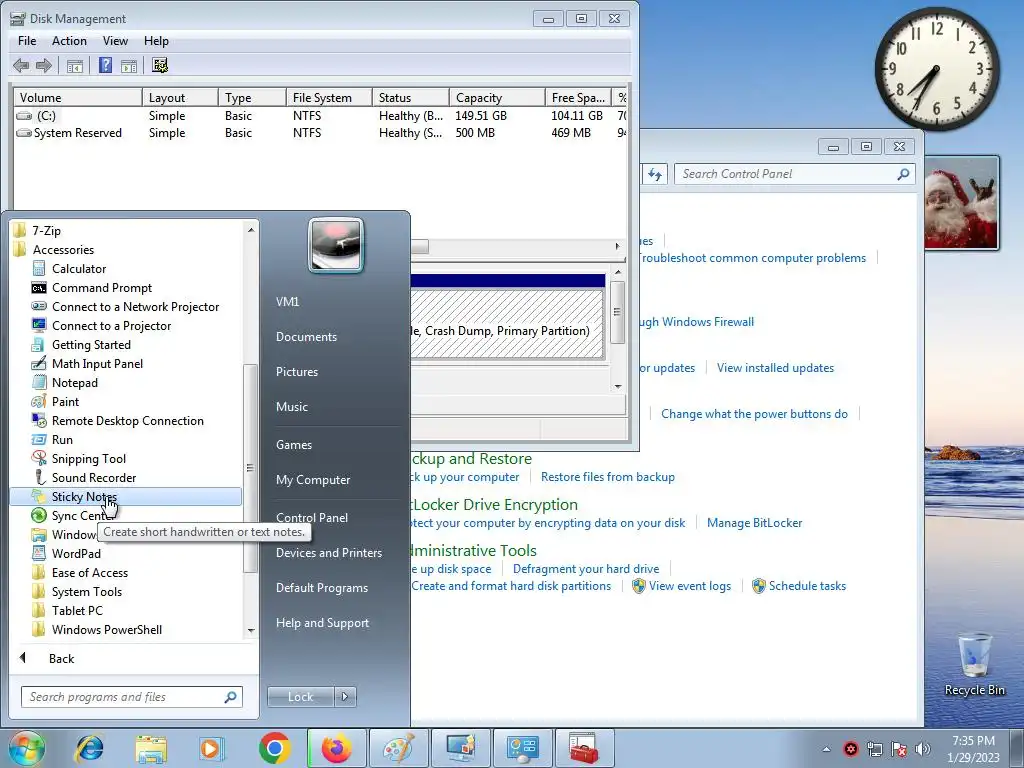Show hidden tray icons arrow
This screenshot has width=1024, height=768.
[826, 749]
